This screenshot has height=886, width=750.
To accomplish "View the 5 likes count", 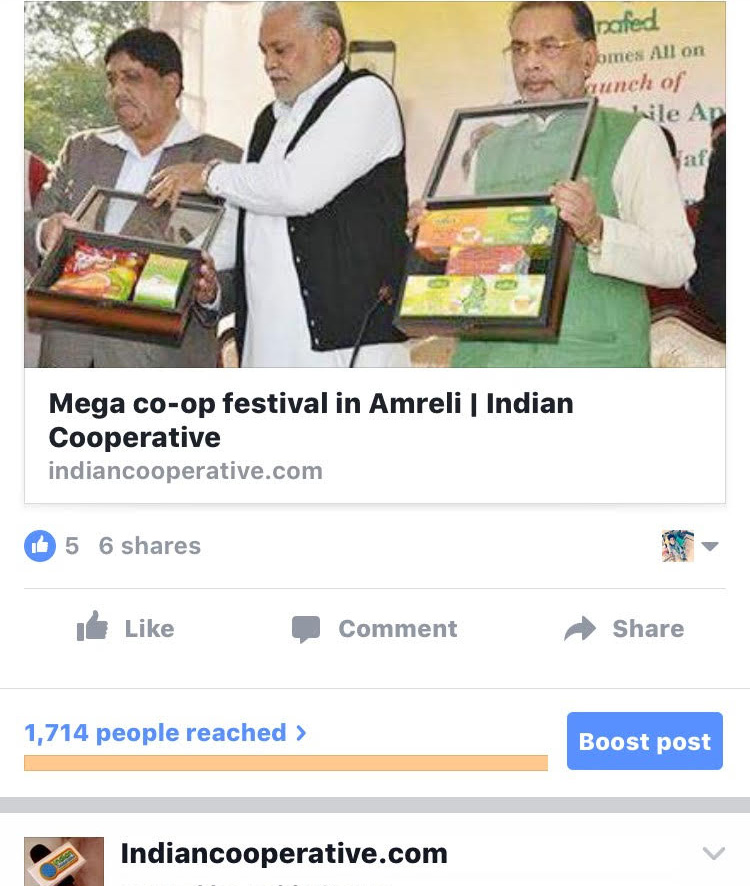I will pyautogui.click(x=72, y=546).
